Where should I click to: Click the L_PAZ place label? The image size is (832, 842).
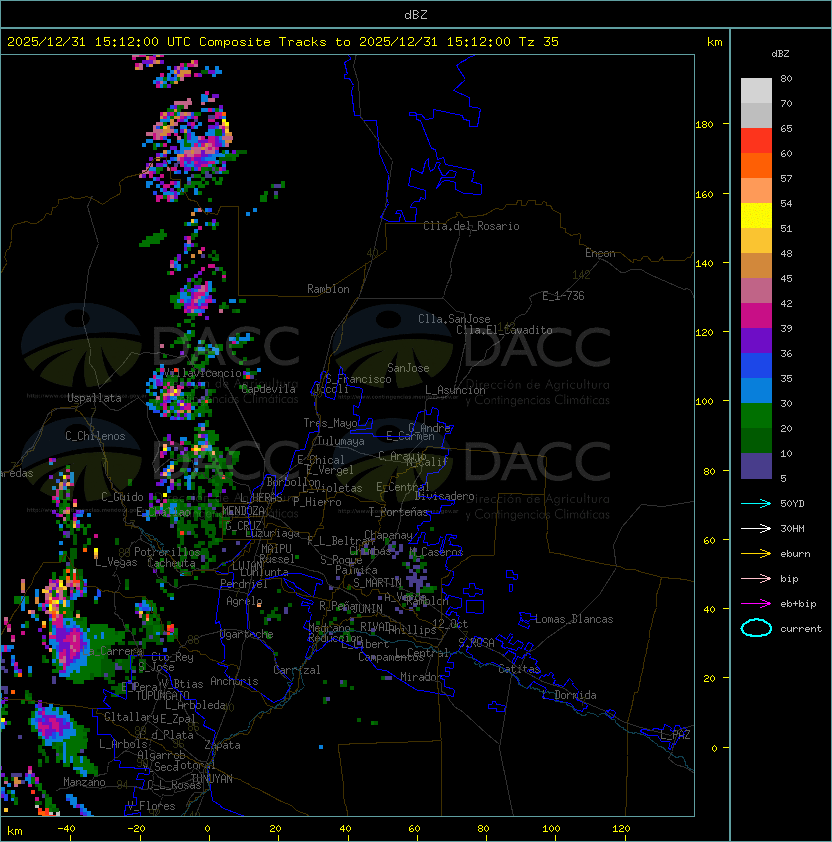click(675, 734)
